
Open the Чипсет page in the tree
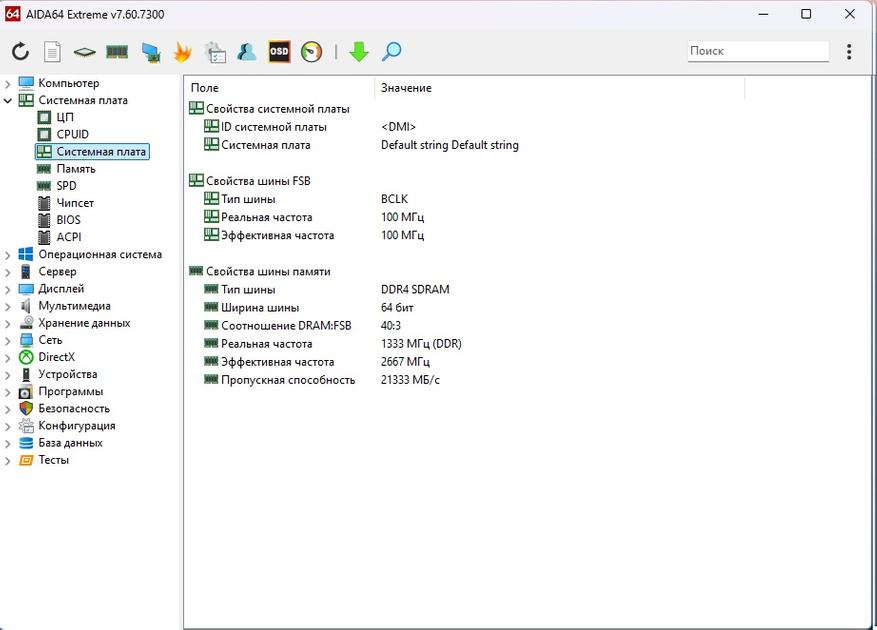[75, 203]
